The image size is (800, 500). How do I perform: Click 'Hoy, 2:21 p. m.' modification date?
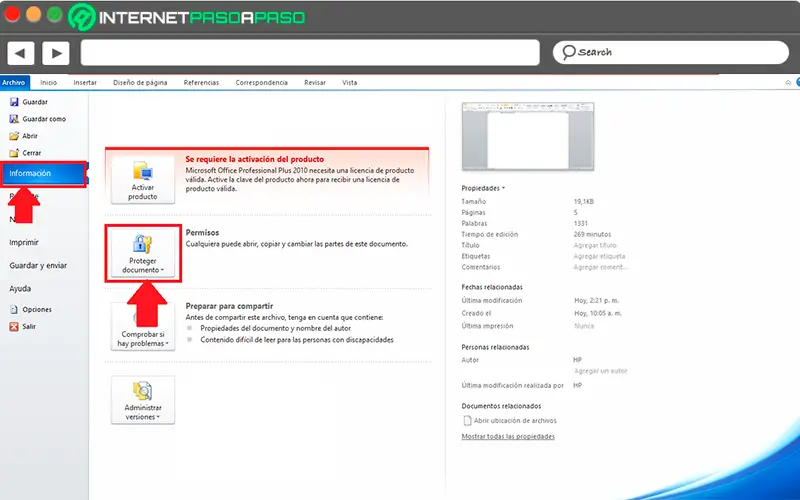pyautogui.click(x=596, y=301)
